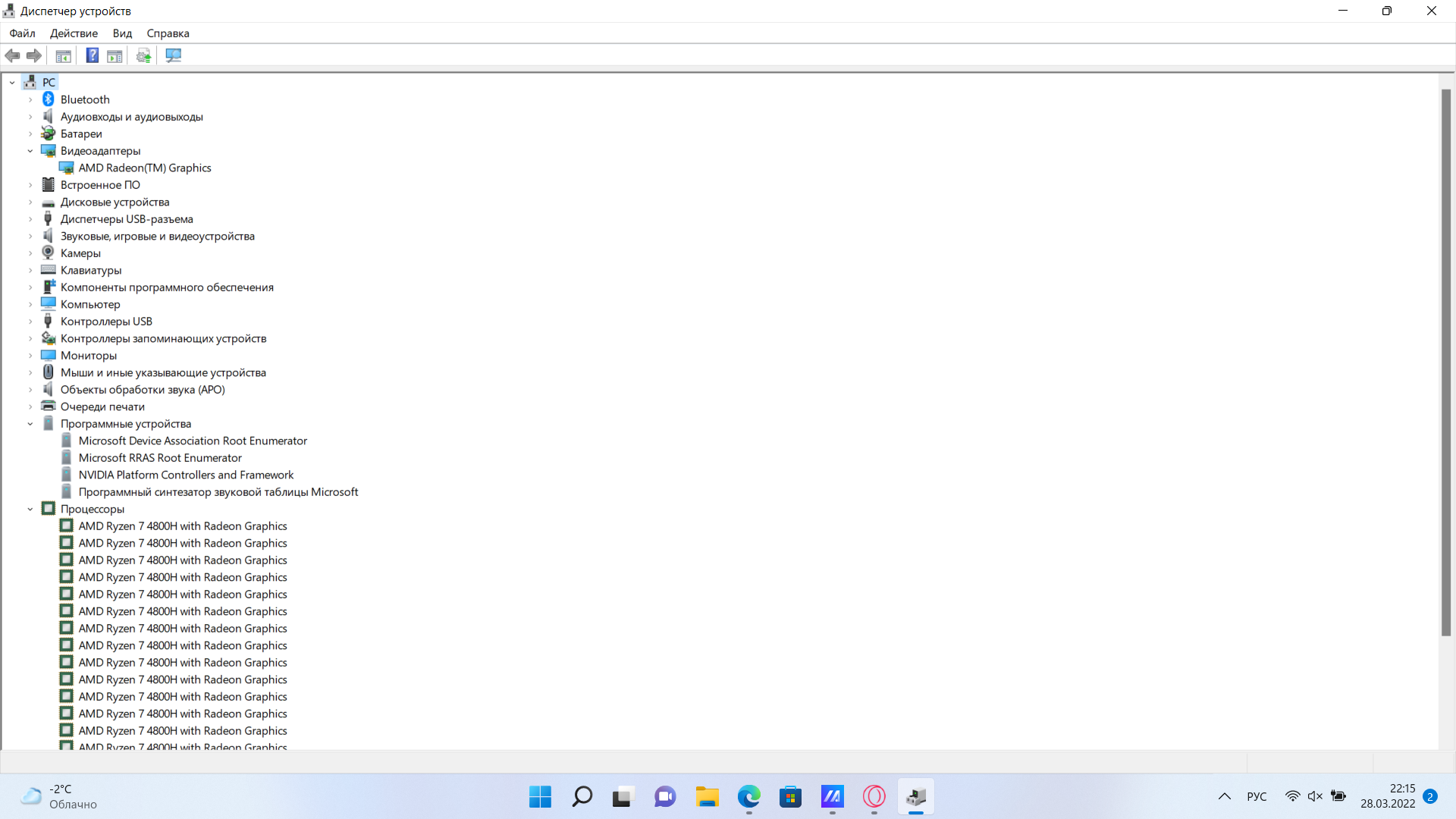Image resolution: width=1456 pixels, height=819 pixels.
Task: Click the Справка menu item
Action: (x=167, y=33)
